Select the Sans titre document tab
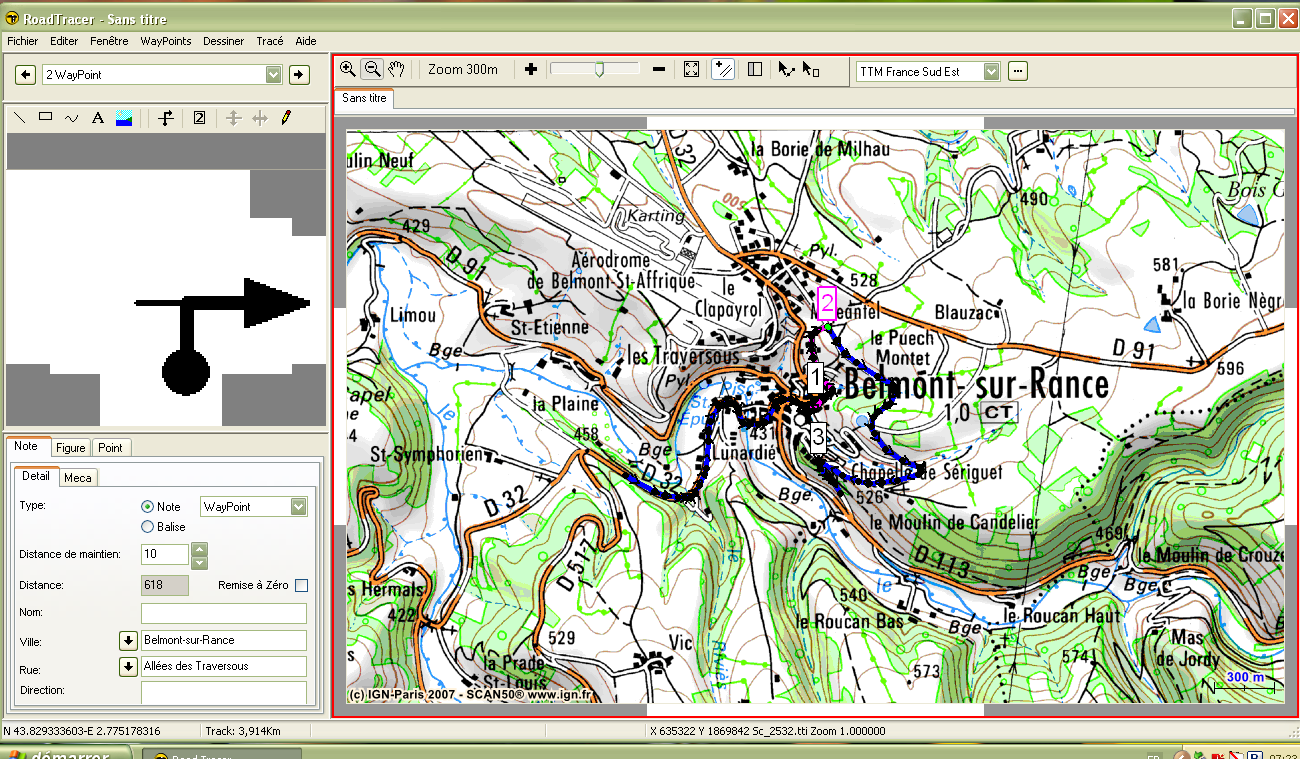 [364, 98]
